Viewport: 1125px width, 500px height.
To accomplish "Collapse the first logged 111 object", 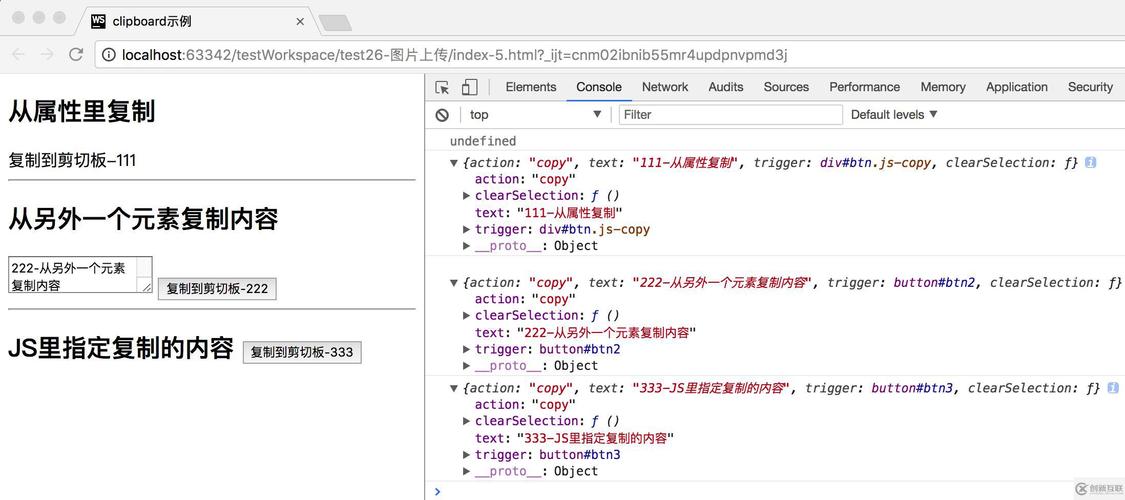I will pyautogui.click(x=454, y=163).
